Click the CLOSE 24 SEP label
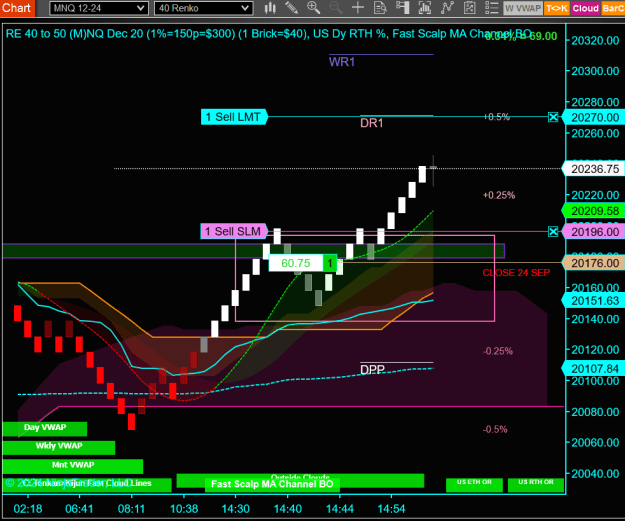 tap(516, 273)
